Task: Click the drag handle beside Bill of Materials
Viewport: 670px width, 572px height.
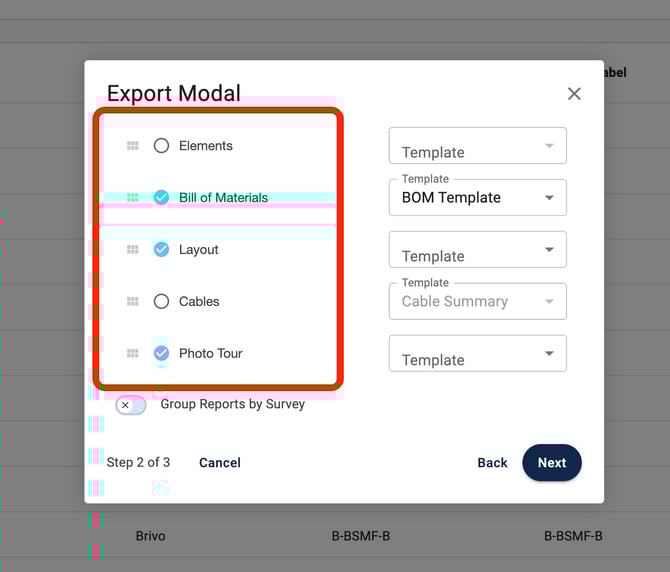Action: (x=132, y=198)
